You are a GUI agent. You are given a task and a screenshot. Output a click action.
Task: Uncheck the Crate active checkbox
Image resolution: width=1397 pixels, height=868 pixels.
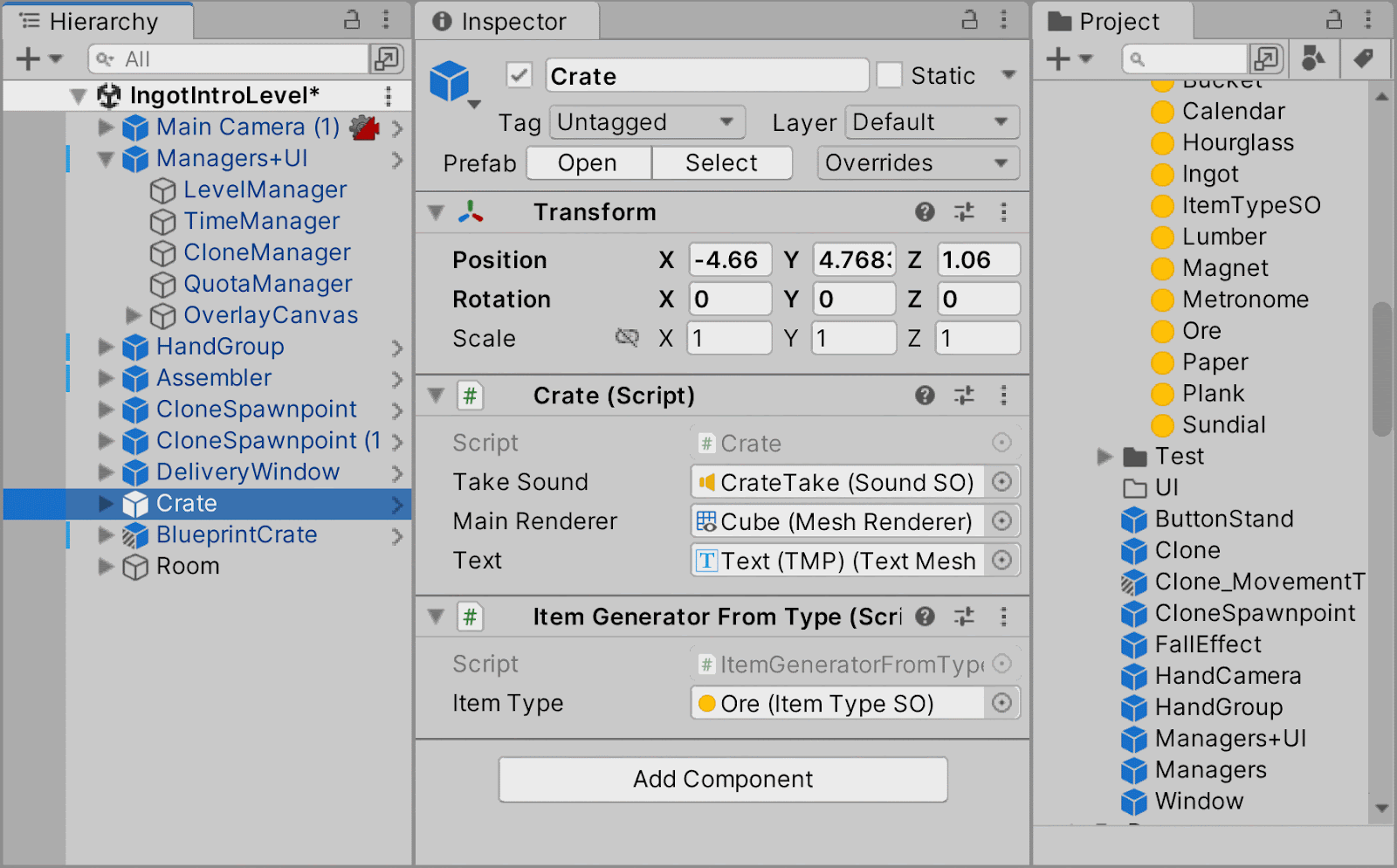tap(519, 75)
